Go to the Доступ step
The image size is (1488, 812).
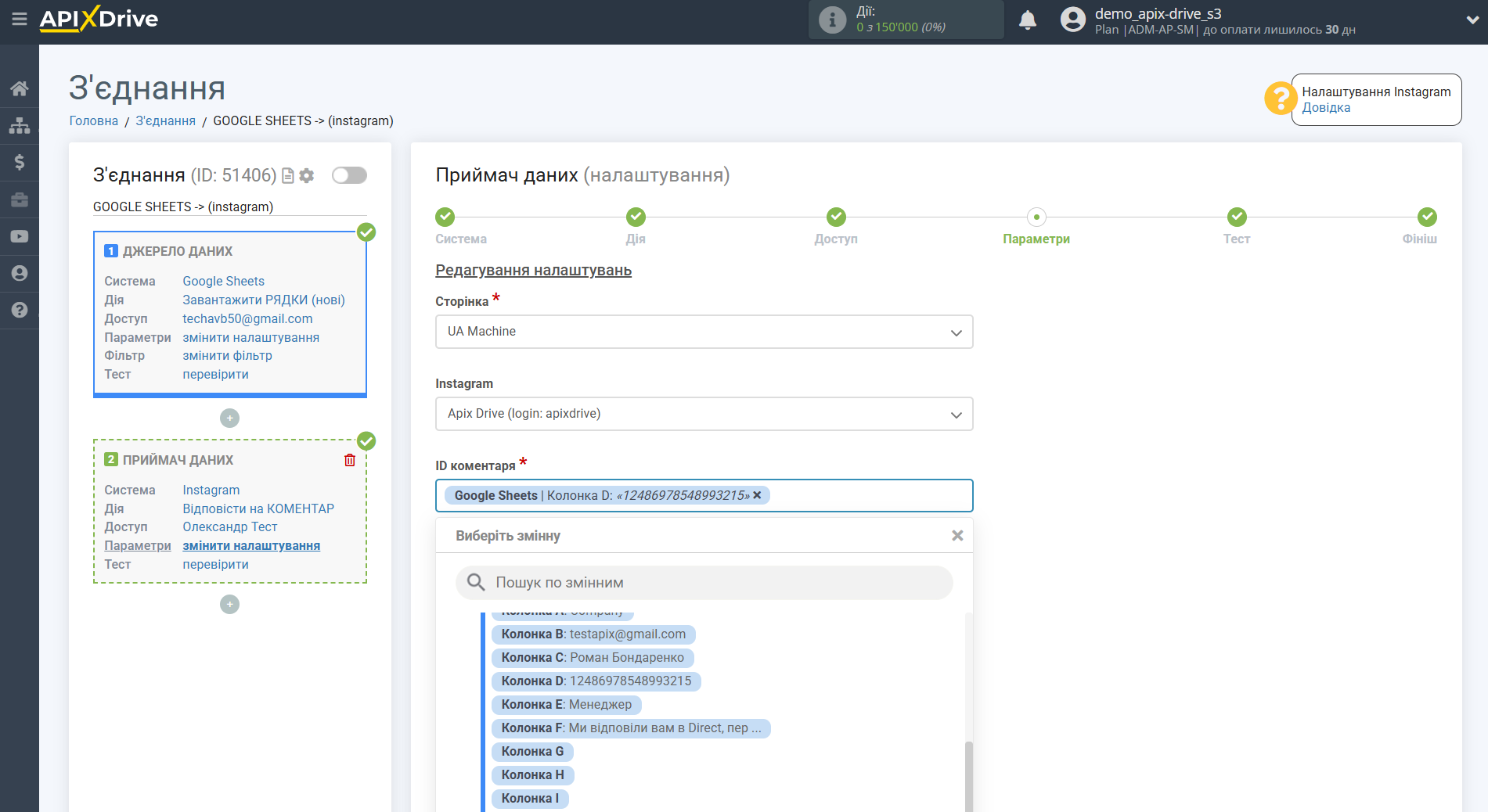836,217
